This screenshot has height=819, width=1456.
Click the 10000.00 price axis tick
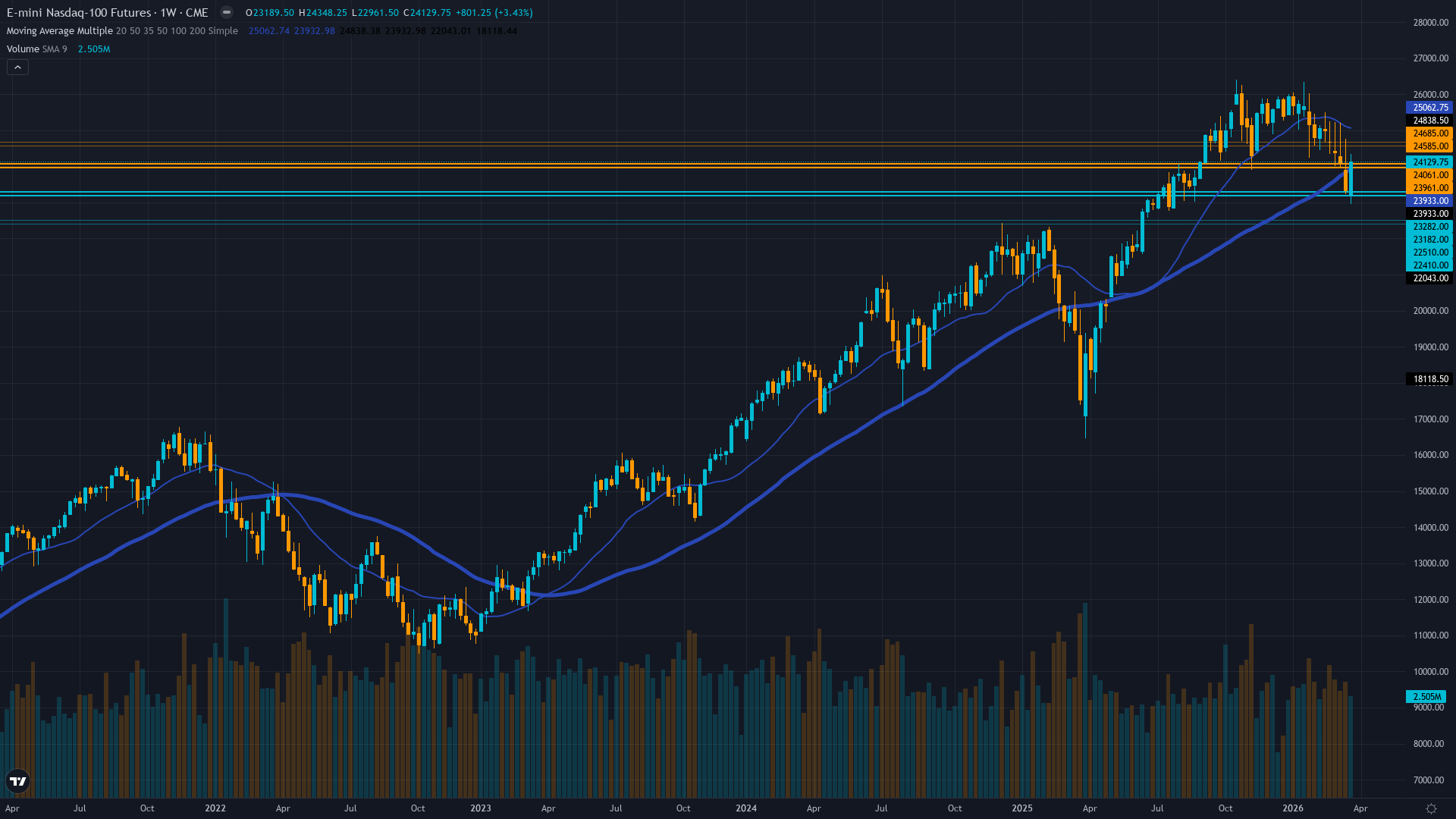pyautogui.click(x=1430, y=672)
